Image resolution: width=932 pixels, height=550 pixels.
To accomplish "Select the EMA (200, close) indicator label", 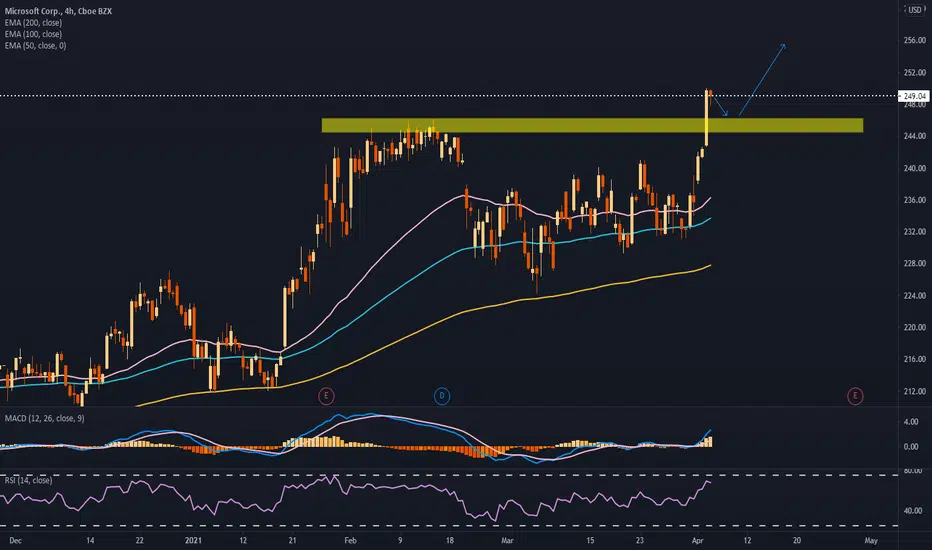I will click(33, 23).
